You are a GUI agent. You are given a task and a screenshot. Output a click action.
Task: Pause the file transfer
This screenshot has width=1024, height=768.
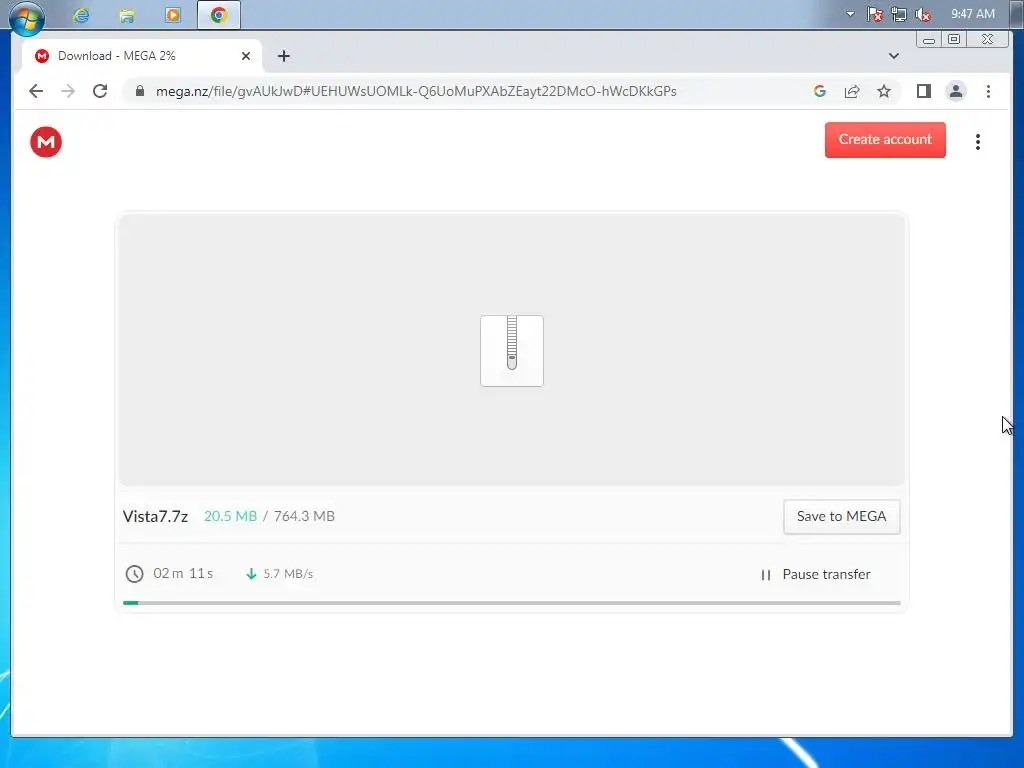815,575
